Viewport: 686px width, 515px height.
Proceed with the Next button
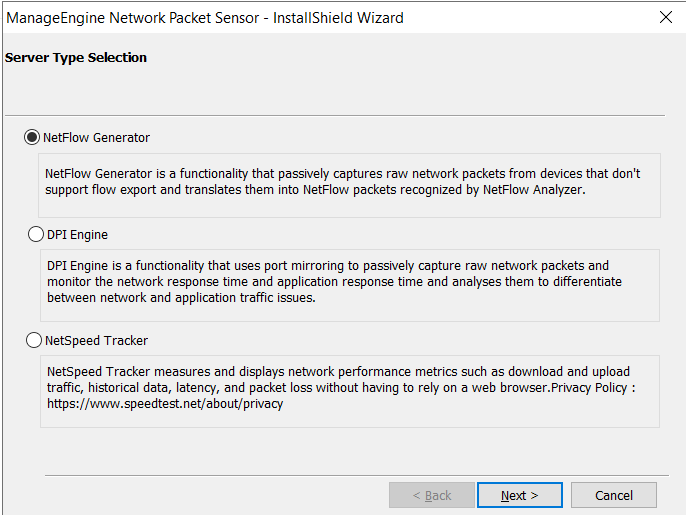pos(519,495)
